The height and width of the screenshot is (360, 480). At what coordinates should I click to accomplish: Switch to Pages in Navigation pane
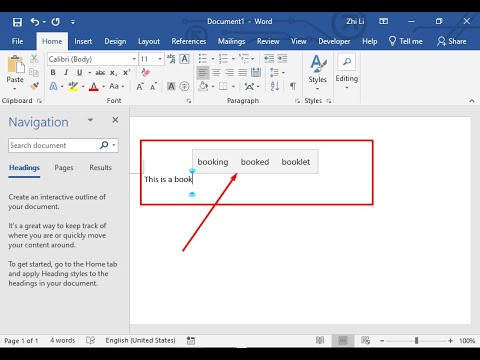(64, 168)
